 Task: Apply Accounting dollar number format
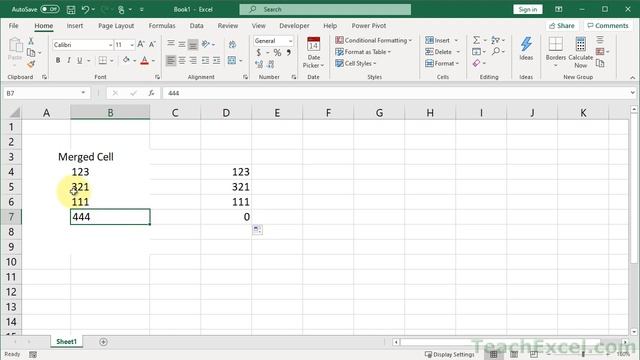pos(259,53)
